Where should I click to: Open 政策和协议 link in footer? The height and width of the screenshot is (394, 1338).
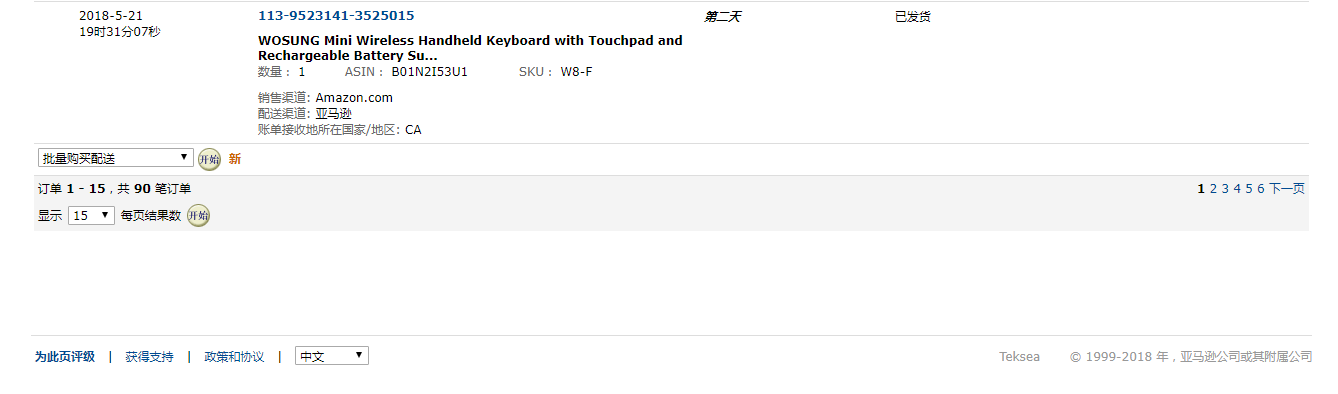(x=234, y=356)
